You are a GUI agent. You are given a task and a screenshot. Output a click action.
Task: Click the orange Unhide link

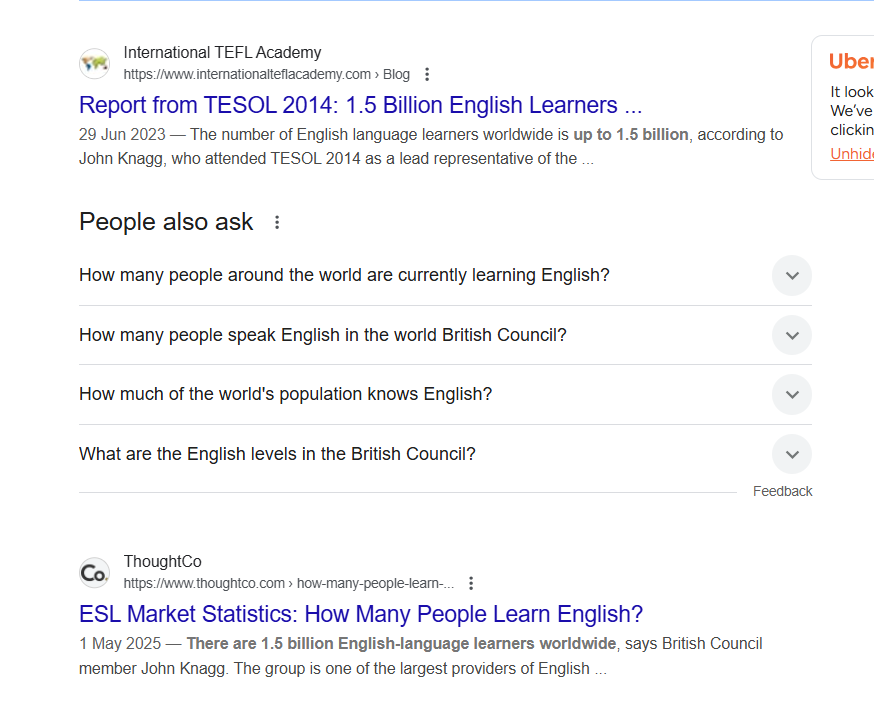point(852,153)
